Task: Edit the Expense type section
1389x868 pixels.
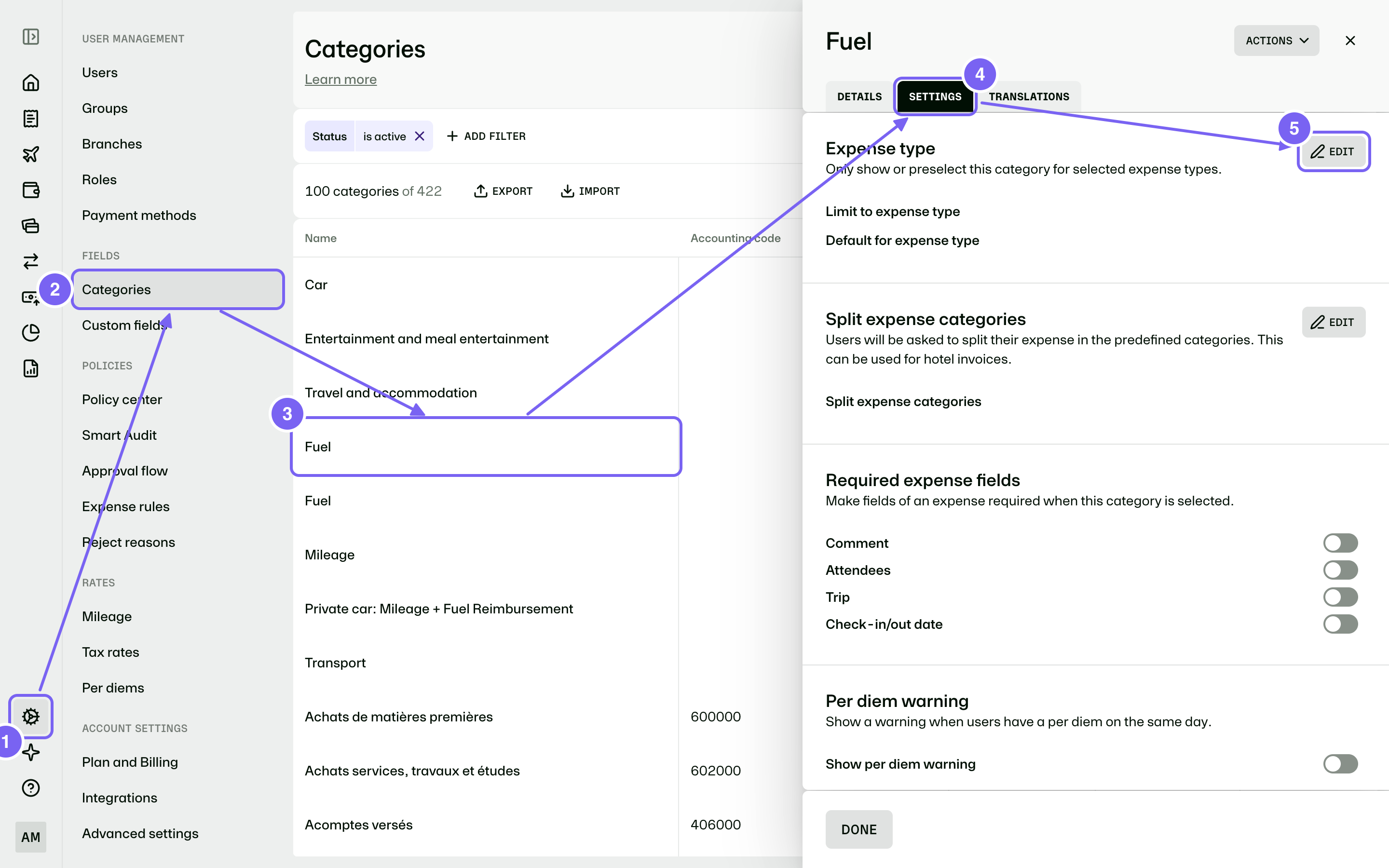Action: click(x=1334, y=151)
